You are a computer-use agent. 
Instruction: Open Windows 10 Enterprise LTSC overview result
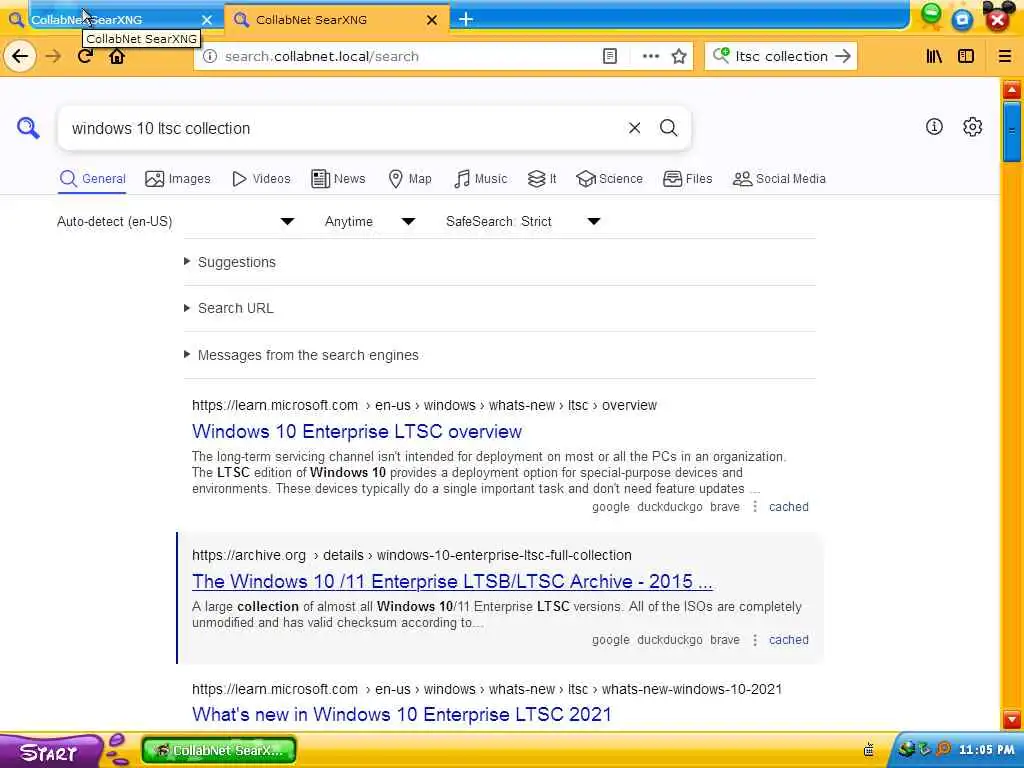[357, 432]
